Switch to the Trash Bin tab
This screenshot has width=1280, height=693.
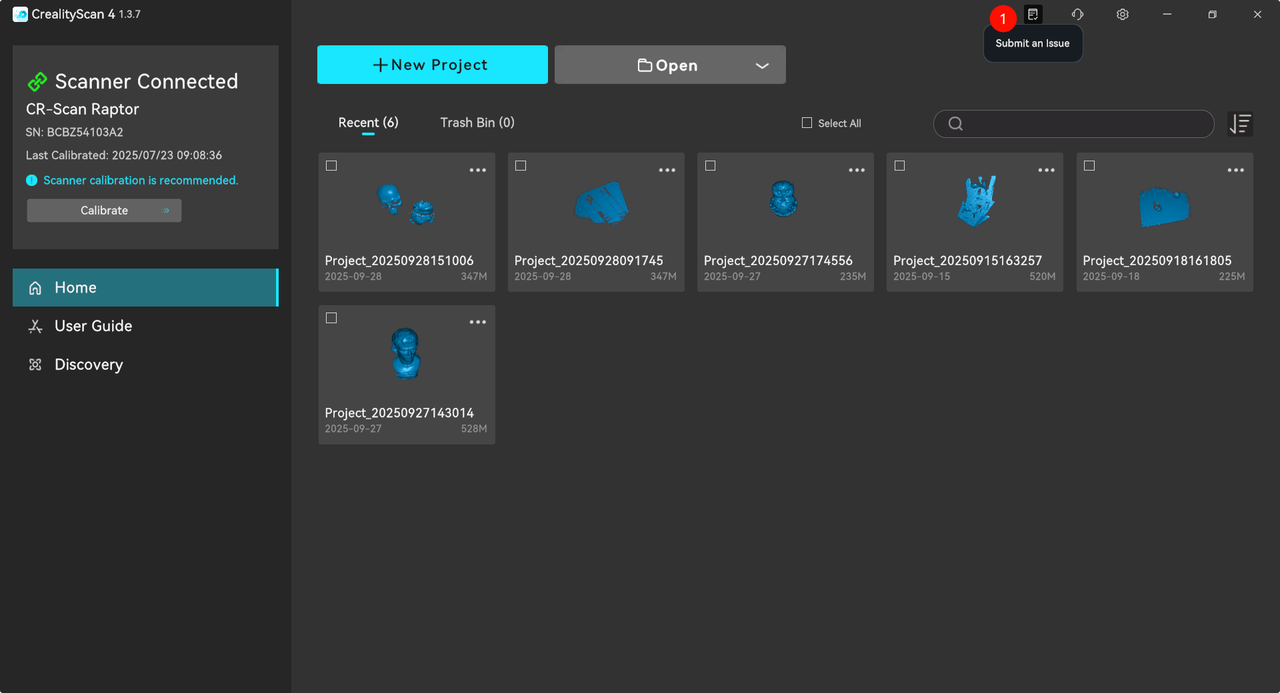click(x=477, y=123)
